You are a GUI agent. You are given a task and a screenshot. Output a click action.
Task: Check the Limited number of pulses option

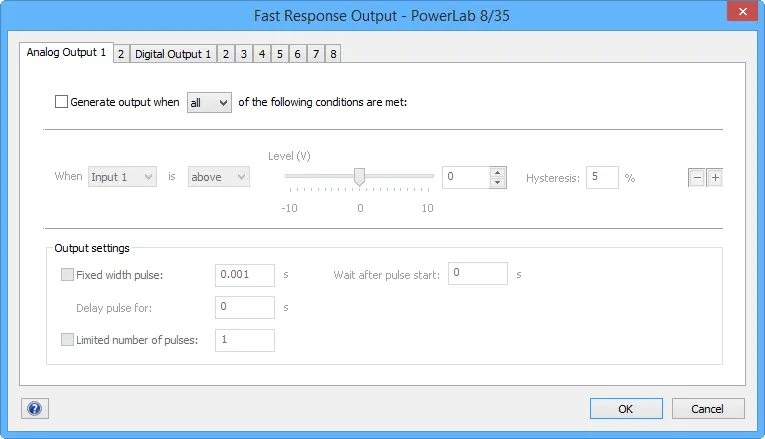click(67, 340)
